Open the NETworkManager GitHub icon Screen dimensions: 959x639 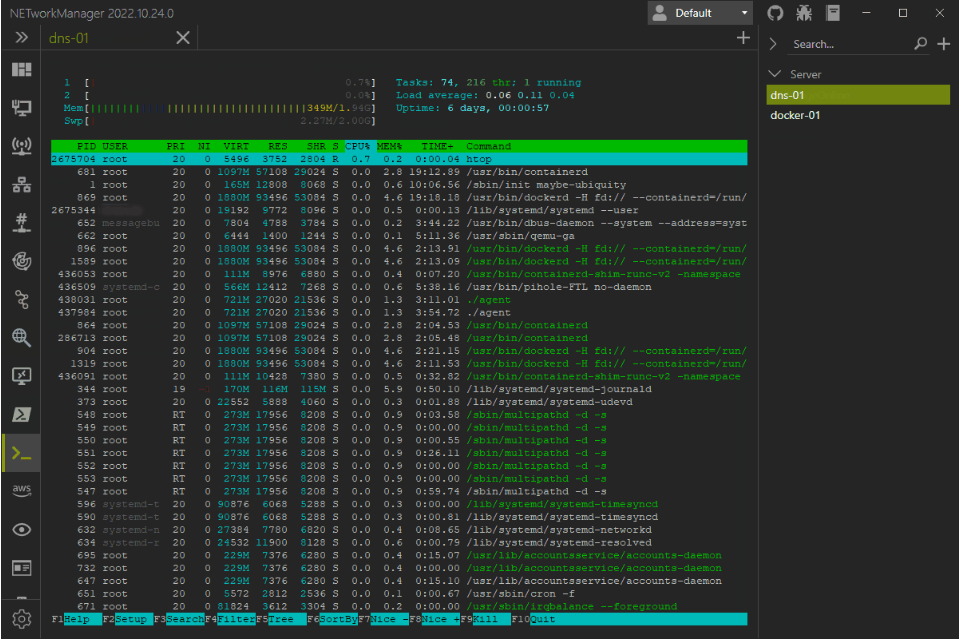tap(778, 13)
